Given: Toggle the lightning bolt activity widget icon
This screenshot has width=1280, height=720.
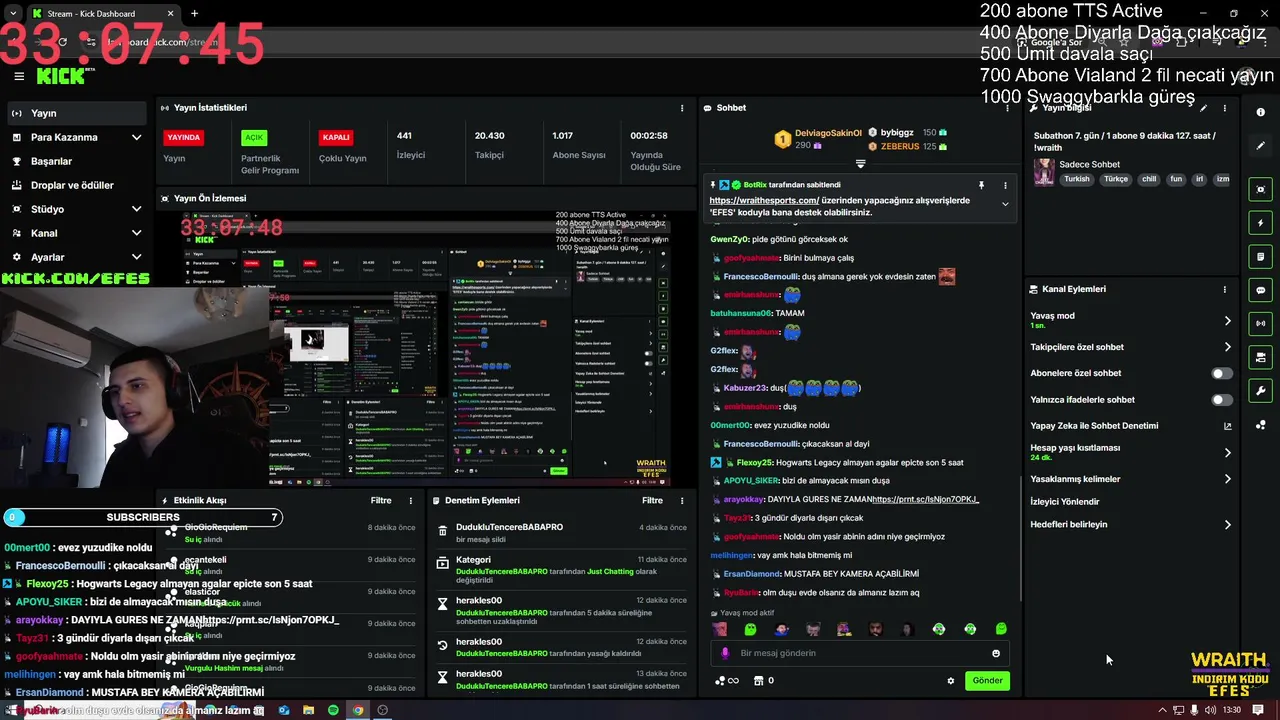Looking at the screenshot, I should (x=1261, y=223).
